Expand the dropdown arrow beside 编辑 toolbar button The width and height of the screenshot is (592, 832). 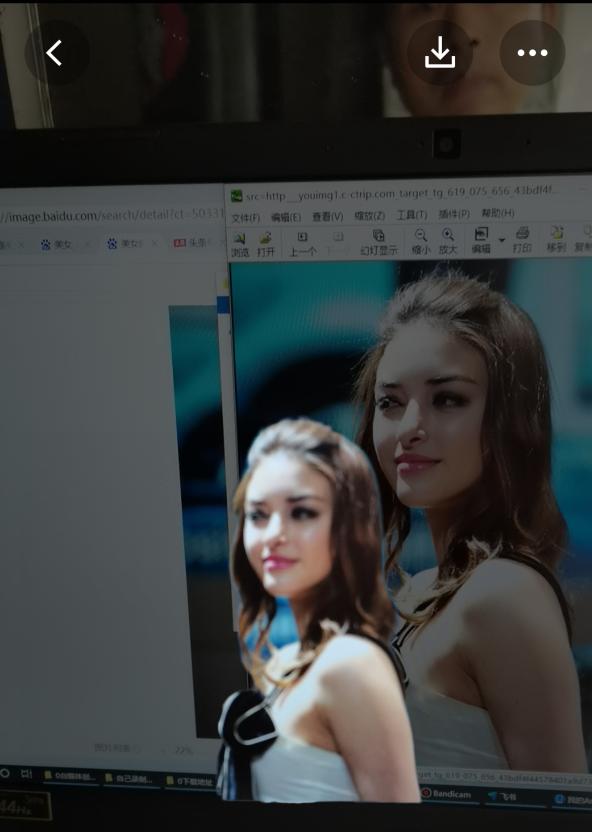(x=502, y=240)
